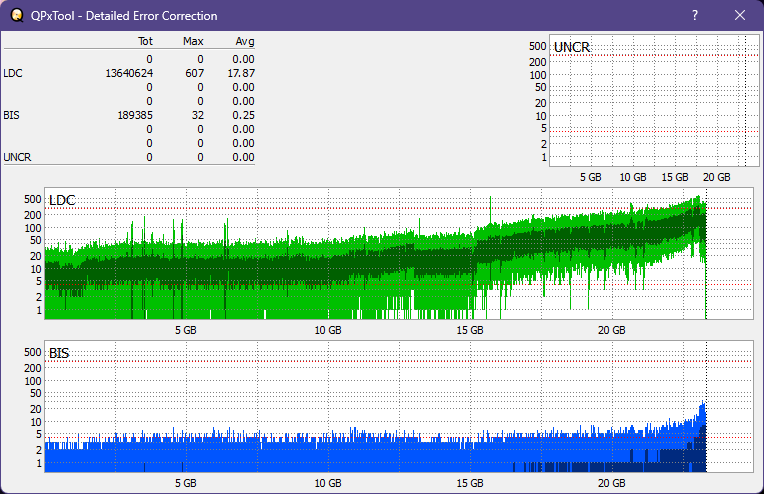Click the QPxTool application icon in title bar
764x494 pixels.
click(x=17, y=16)
